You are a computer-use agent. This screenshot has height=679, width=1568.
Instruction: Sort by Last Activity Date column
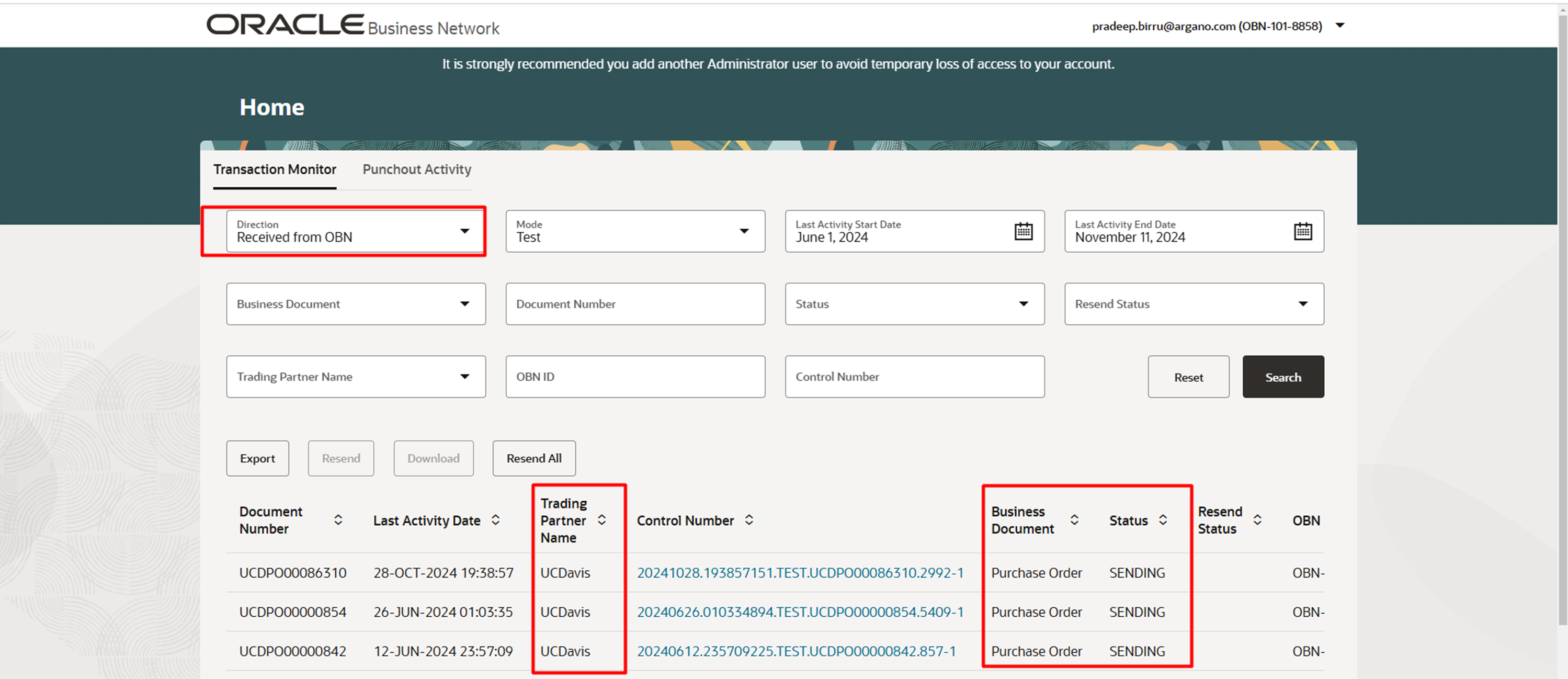click(x=495, y=520)
